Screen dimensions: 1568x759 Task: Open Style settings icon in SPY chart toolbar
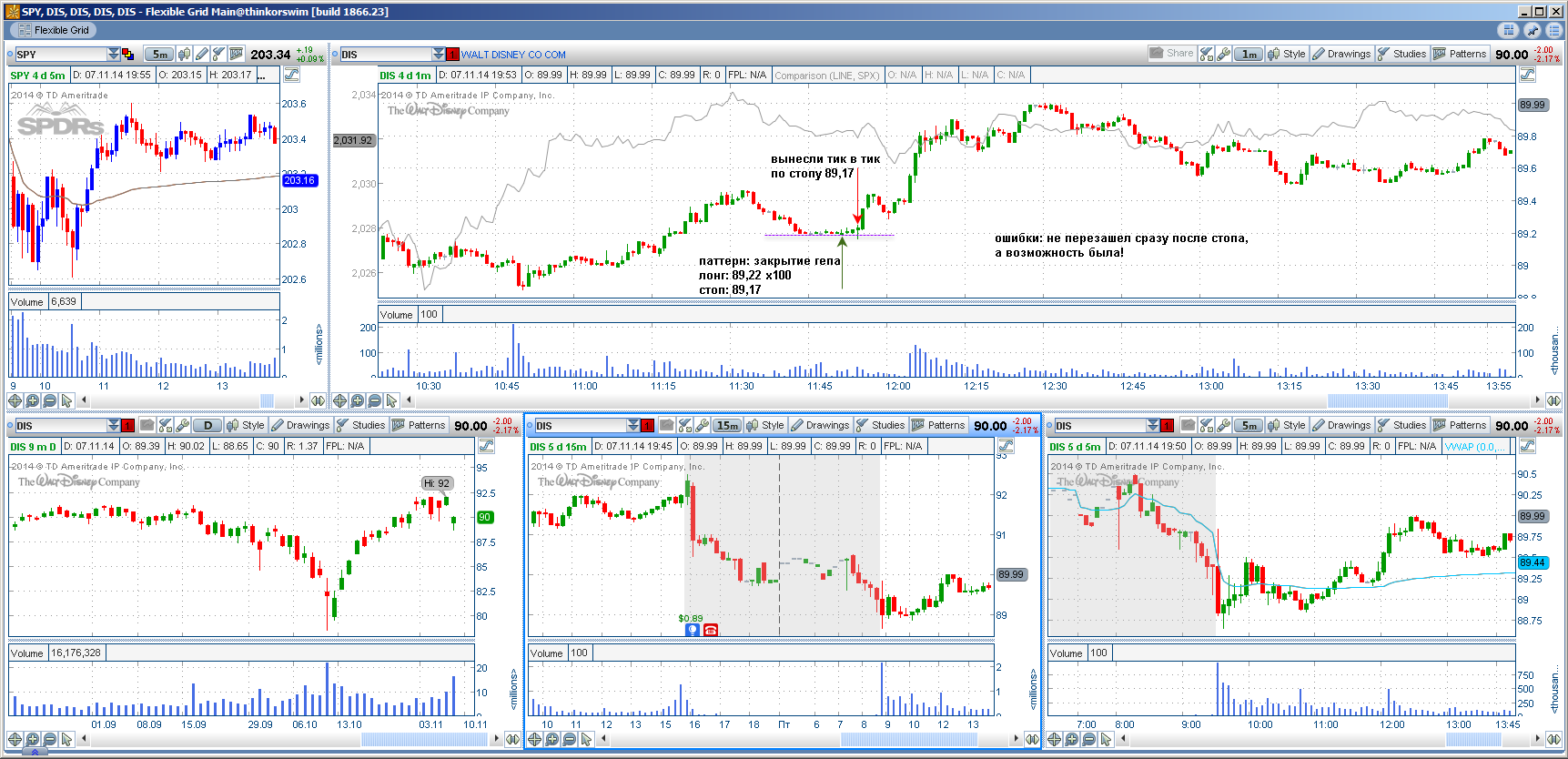click(185, 55)
